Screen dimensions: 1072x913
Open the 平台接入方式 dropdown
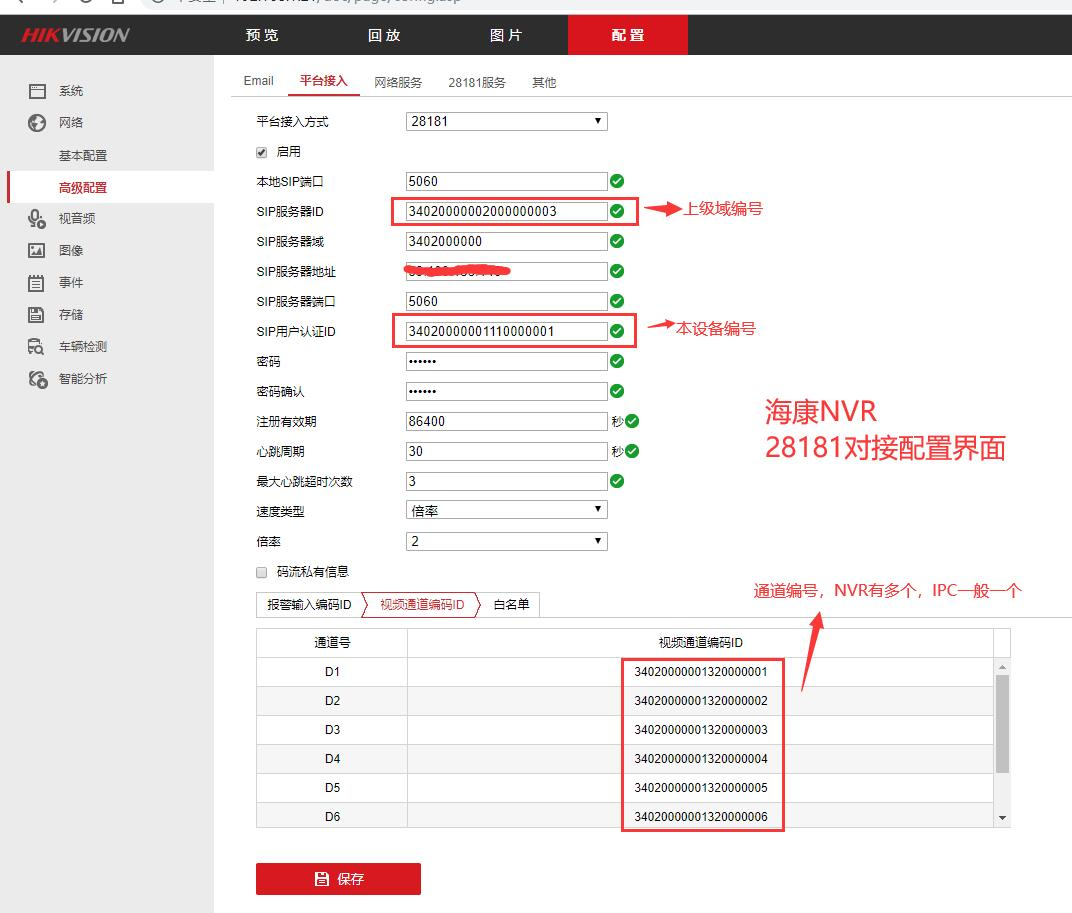click(x=506, y=121)
